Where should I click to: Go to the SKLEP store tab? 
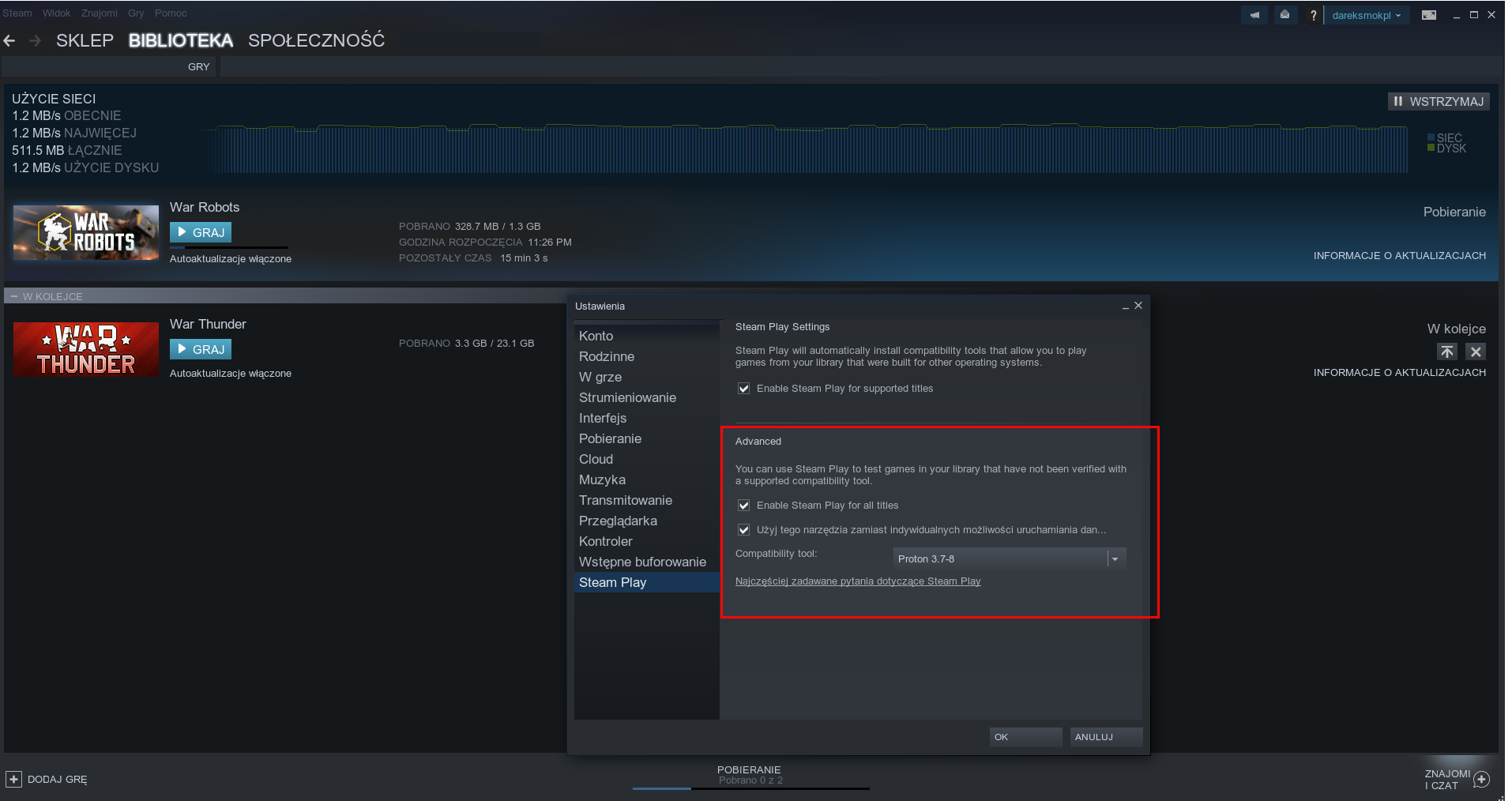tap(85, 40)
